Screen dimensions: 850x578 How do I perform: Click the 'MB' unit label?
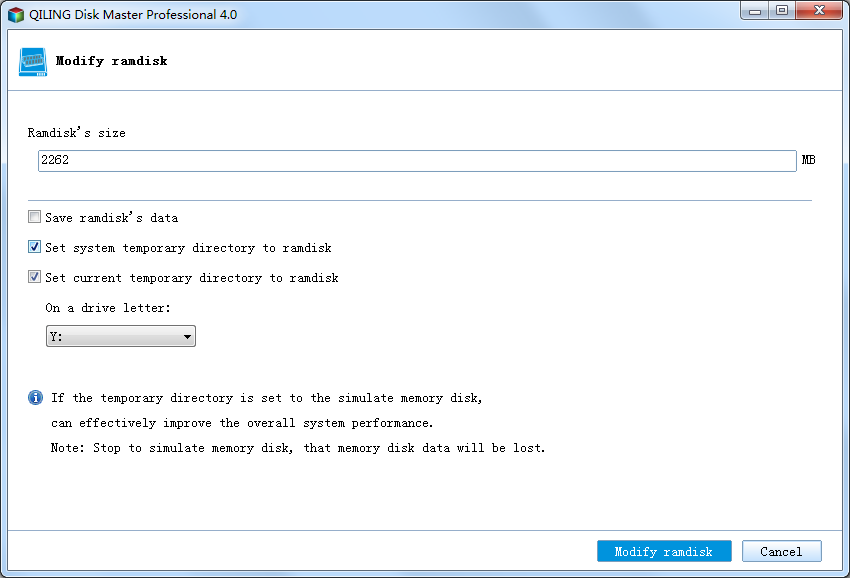coord(808,160)
